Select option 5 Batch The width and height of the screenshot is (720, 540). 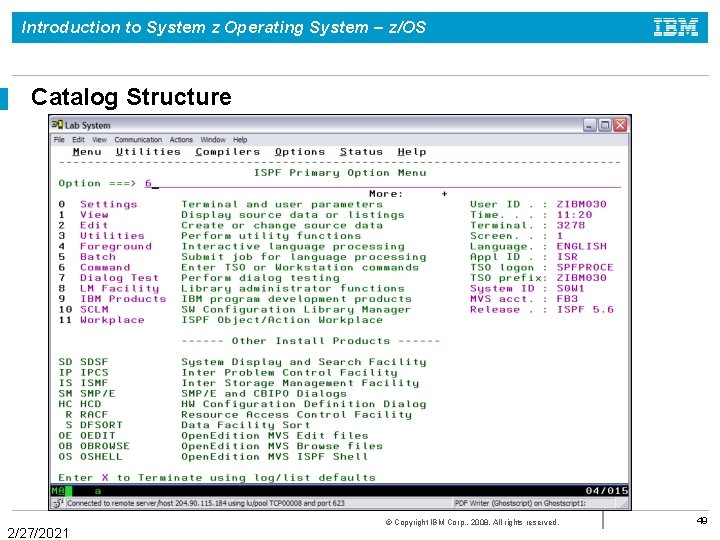point(87,257)
